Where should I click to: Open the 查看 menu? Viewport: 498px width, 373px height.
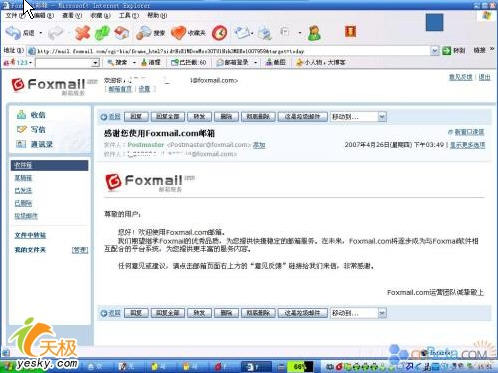coord(72,15)
